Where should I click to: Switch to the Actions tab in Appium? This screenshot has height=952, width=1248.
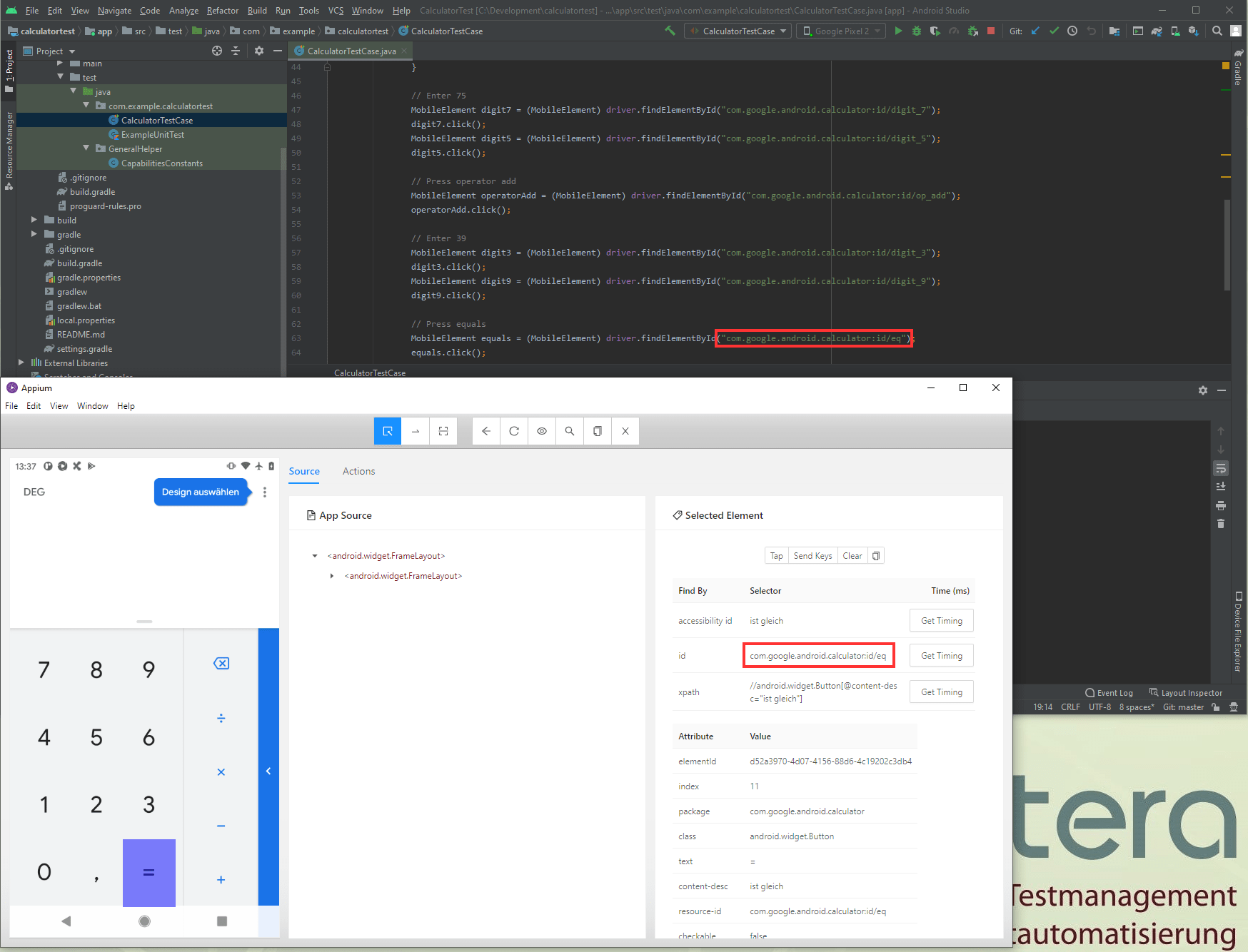coord(358,471)
